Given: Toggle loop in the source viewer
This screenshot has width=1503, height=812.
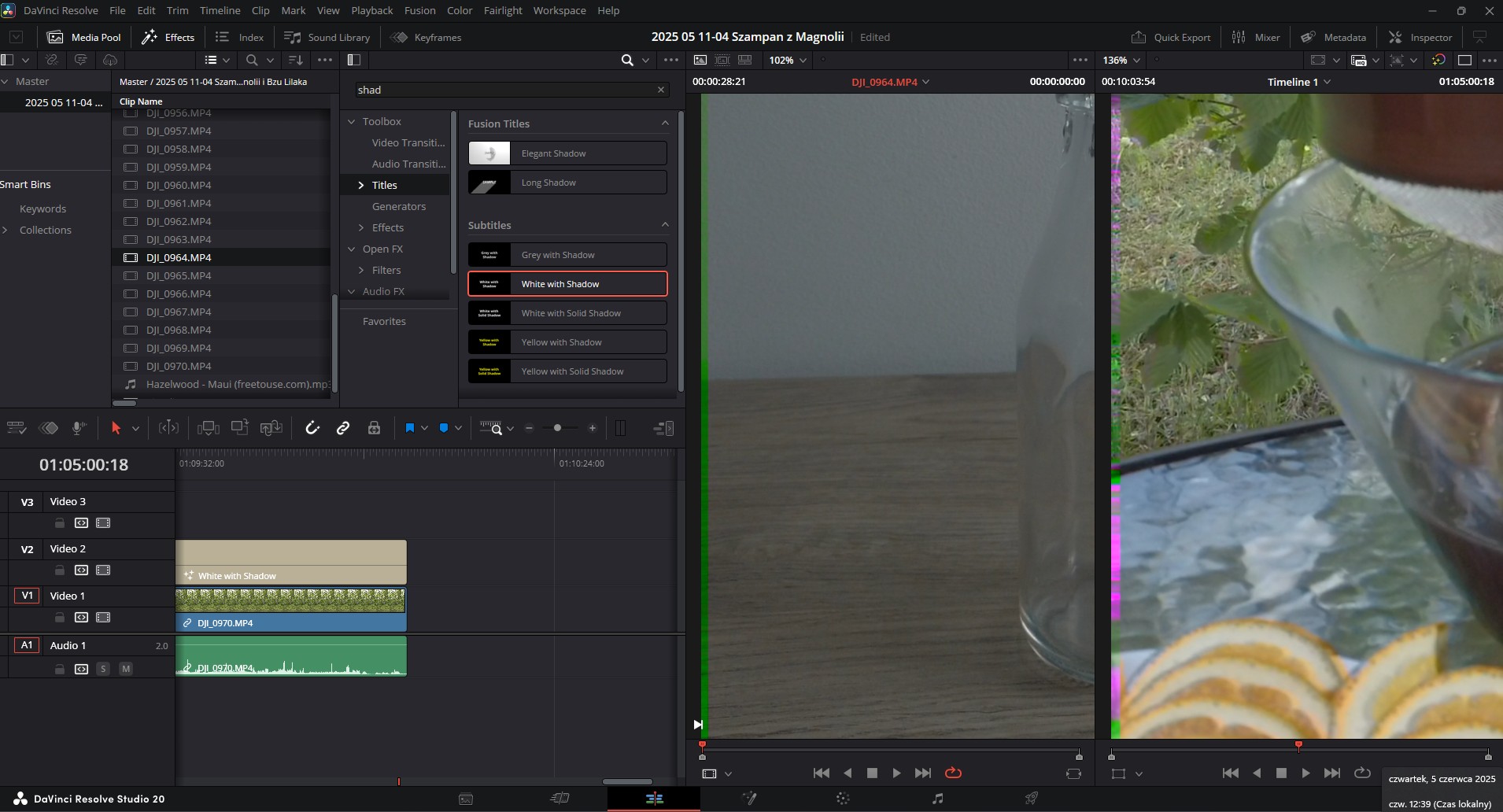Looking at the screenshot, I should point(953,773).
